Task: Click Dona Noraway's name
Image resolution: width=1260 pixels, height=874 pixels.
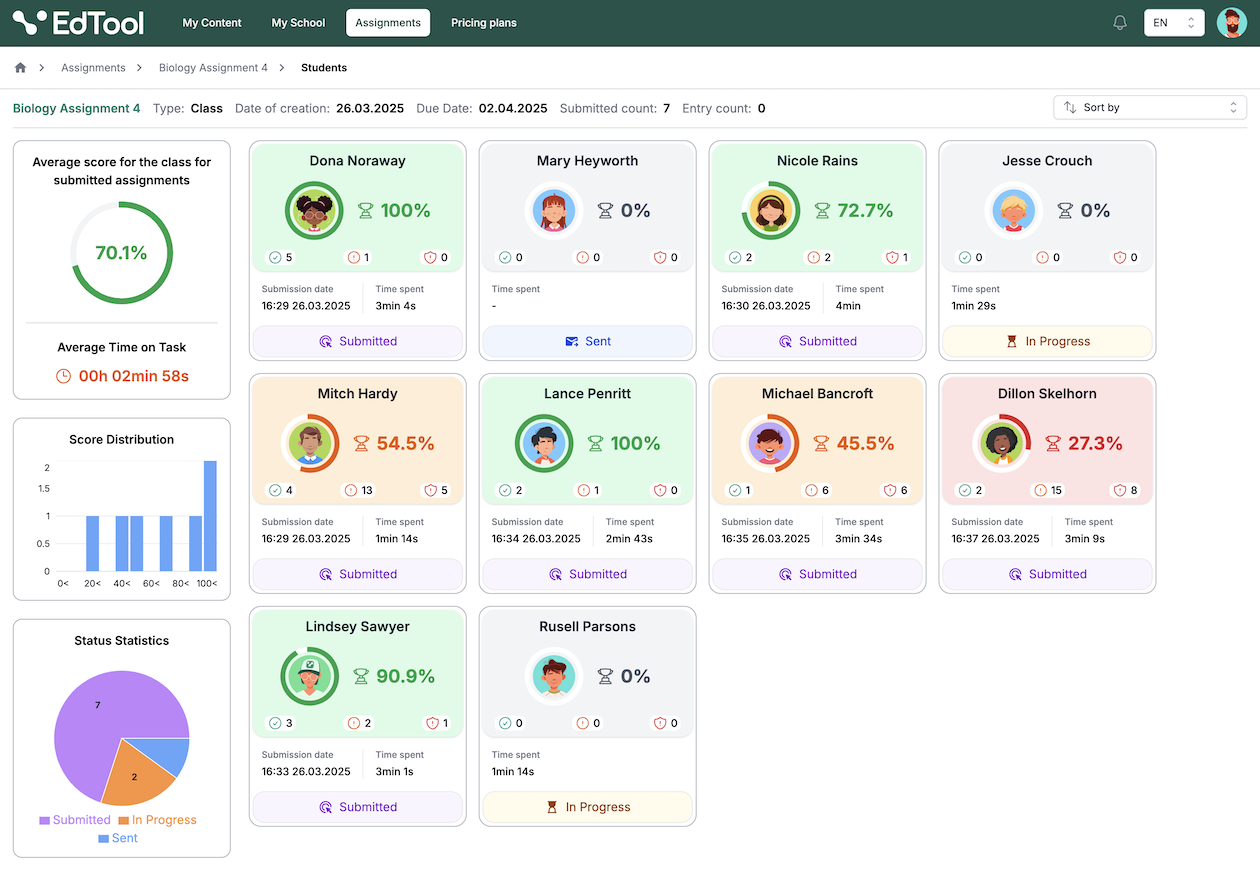Action: pyautogui.click(x=358, y=161)
